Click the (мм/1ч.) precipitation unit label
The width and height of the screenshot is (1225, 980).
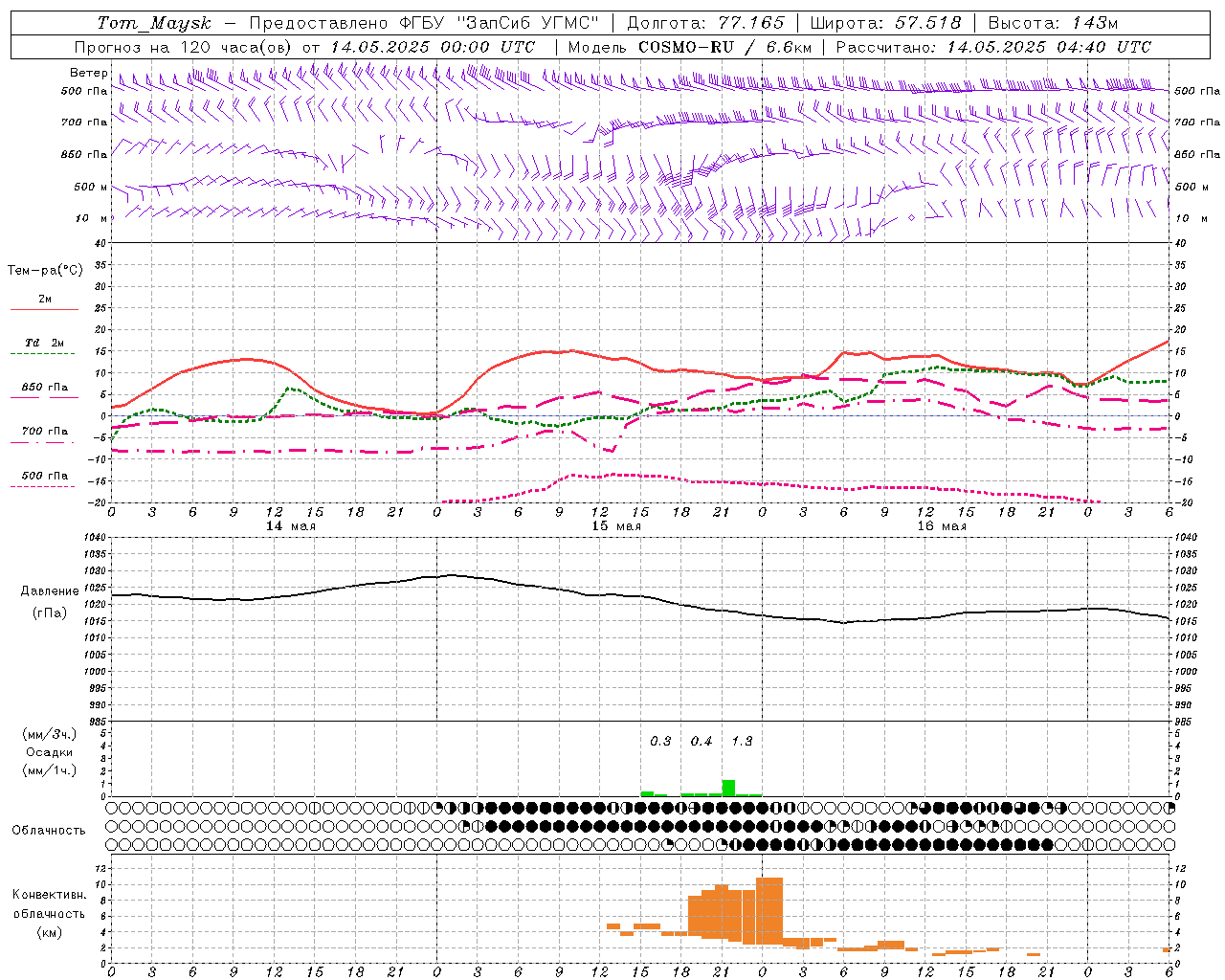click(x=50, y=770)
